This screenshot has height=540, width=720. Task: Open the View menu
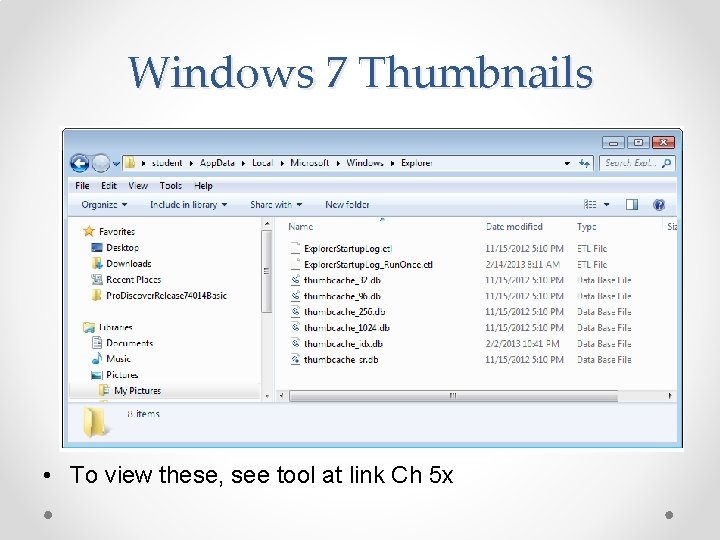pyautogui.click(x=138, y=186)
